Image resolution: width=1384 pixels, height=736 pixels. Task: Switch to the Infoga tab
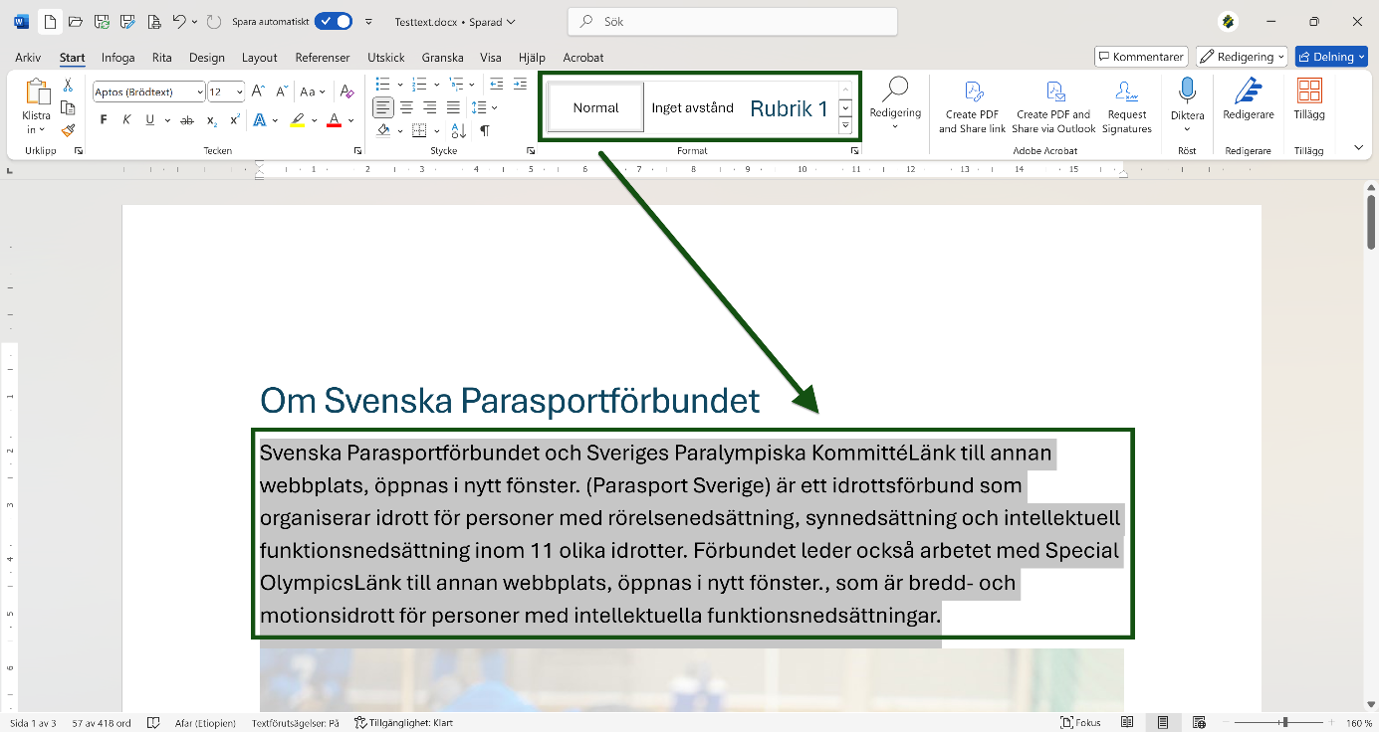[118, 58]
